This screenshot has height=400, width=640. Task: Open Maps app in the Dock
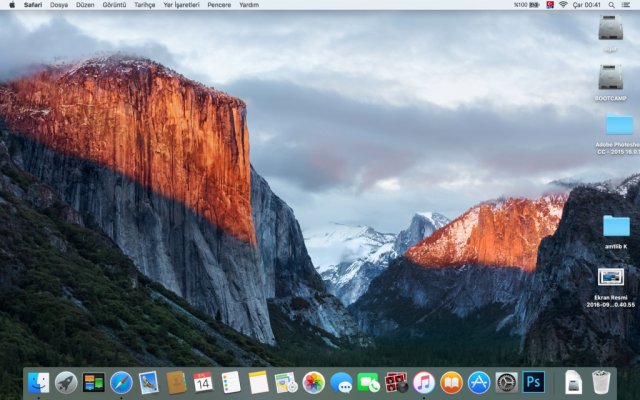pos(286,383)
